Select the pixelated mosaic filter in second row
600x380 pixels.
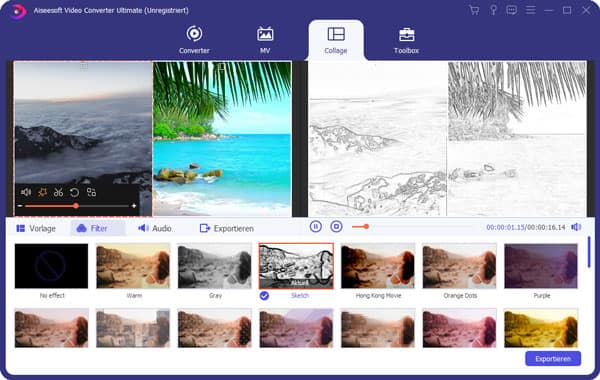(133, 328)
